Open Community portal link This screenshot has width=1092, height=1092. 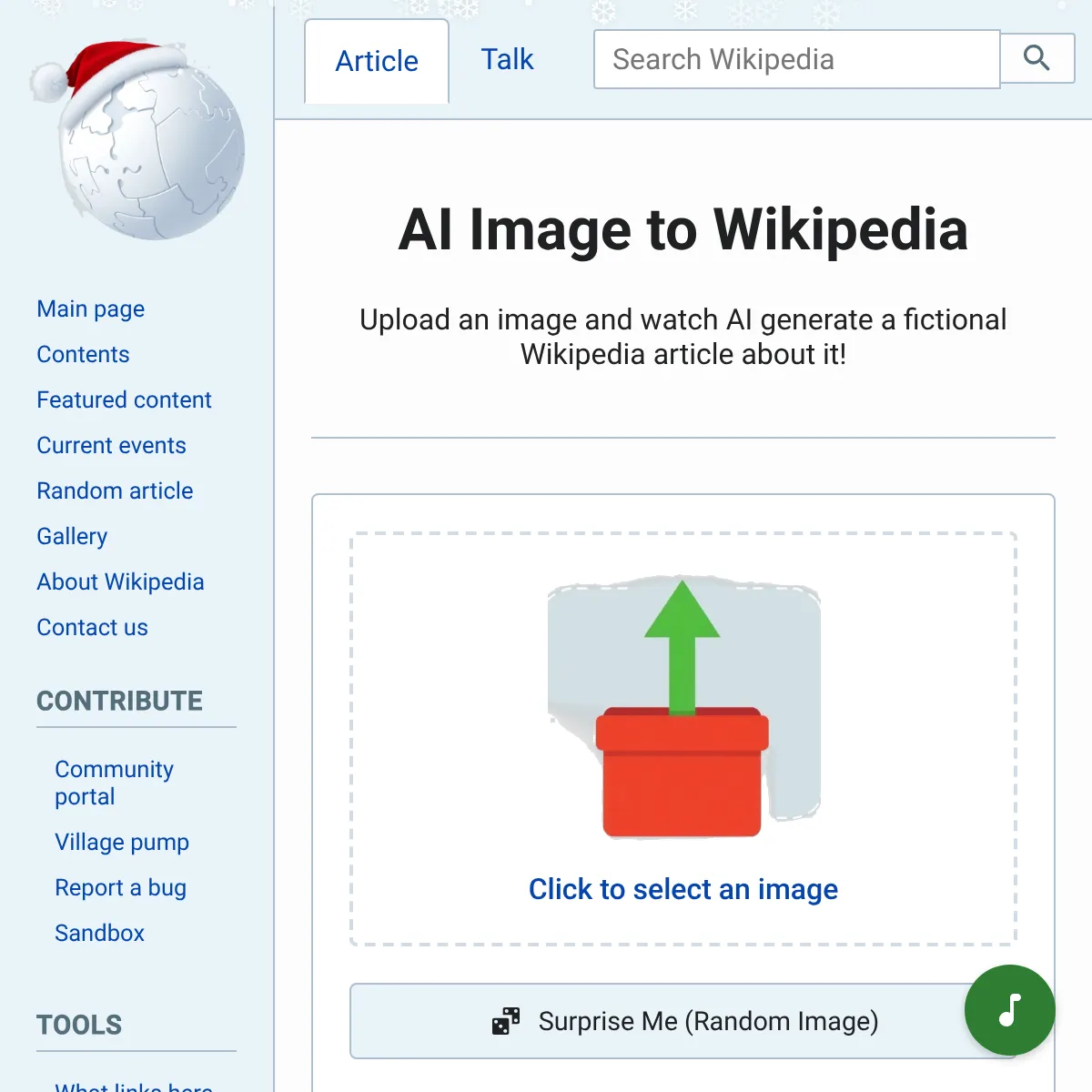click(x=114, y=783)
